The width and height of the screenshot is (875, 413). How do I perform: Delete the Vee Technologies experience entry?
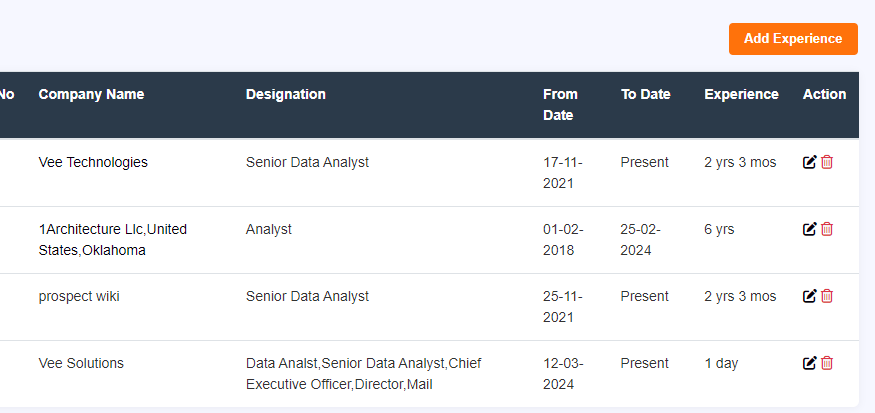pos(827,162)
